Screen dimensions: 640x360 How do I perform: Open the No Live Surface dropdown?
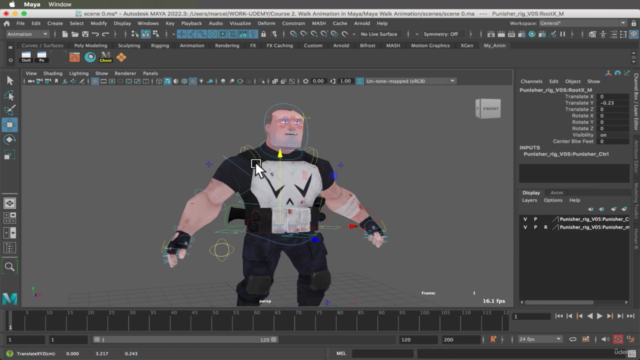(x=379, y=34)
